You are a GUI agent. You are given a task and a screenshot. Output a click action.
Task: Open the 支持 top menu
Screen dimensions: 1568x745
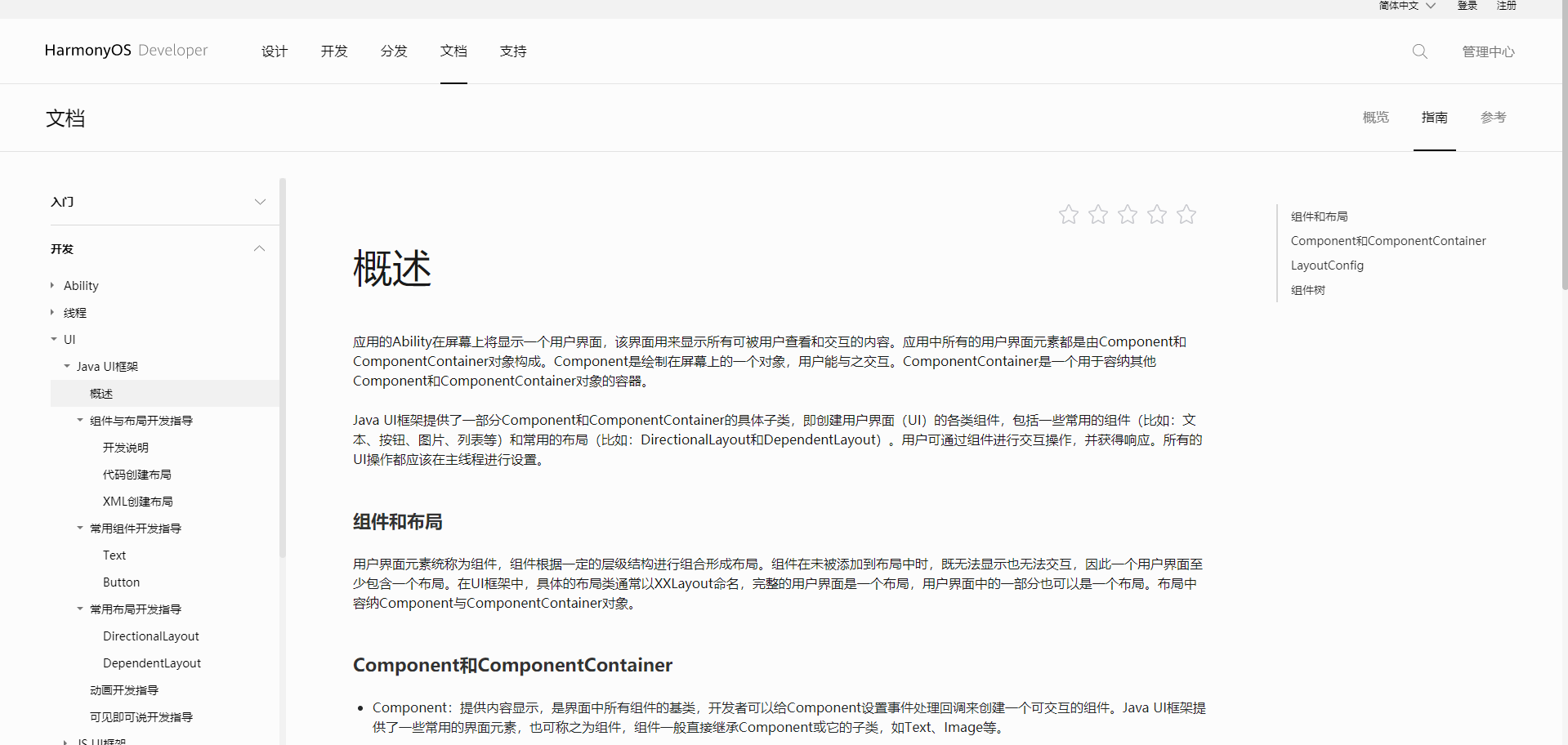pos(513,51)
